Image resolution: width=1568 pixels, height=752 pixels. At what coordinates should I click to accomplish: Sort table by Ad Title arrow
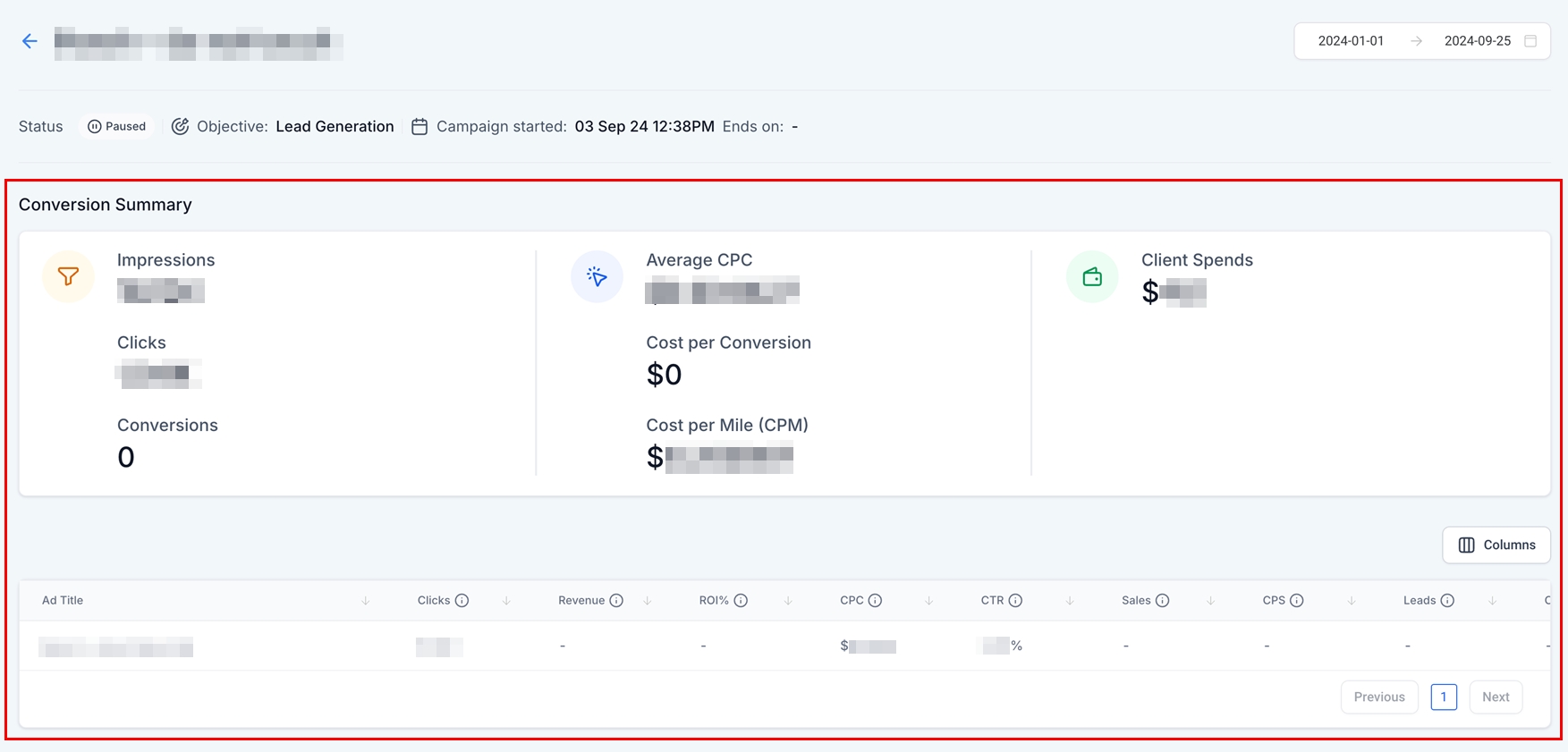click(366, 601)
